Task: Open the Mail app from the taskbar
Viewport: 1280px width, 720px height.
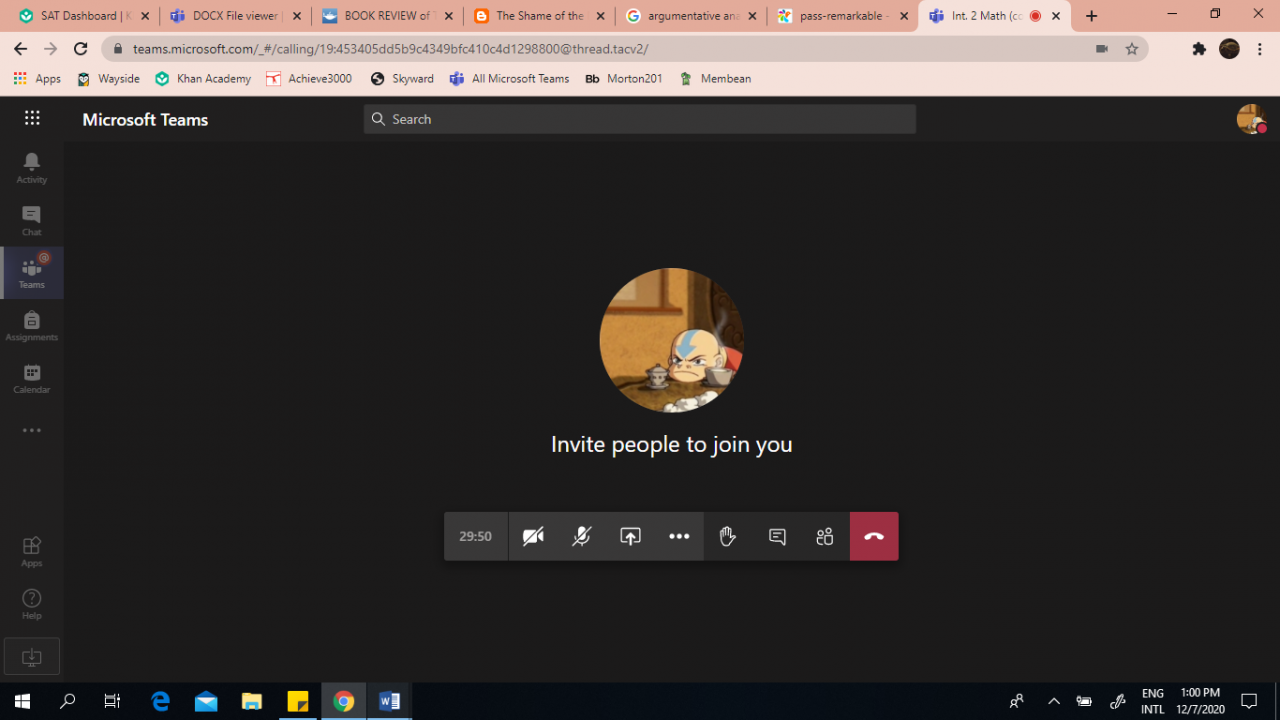Action: pyautogui.click(x=206, y=701)
